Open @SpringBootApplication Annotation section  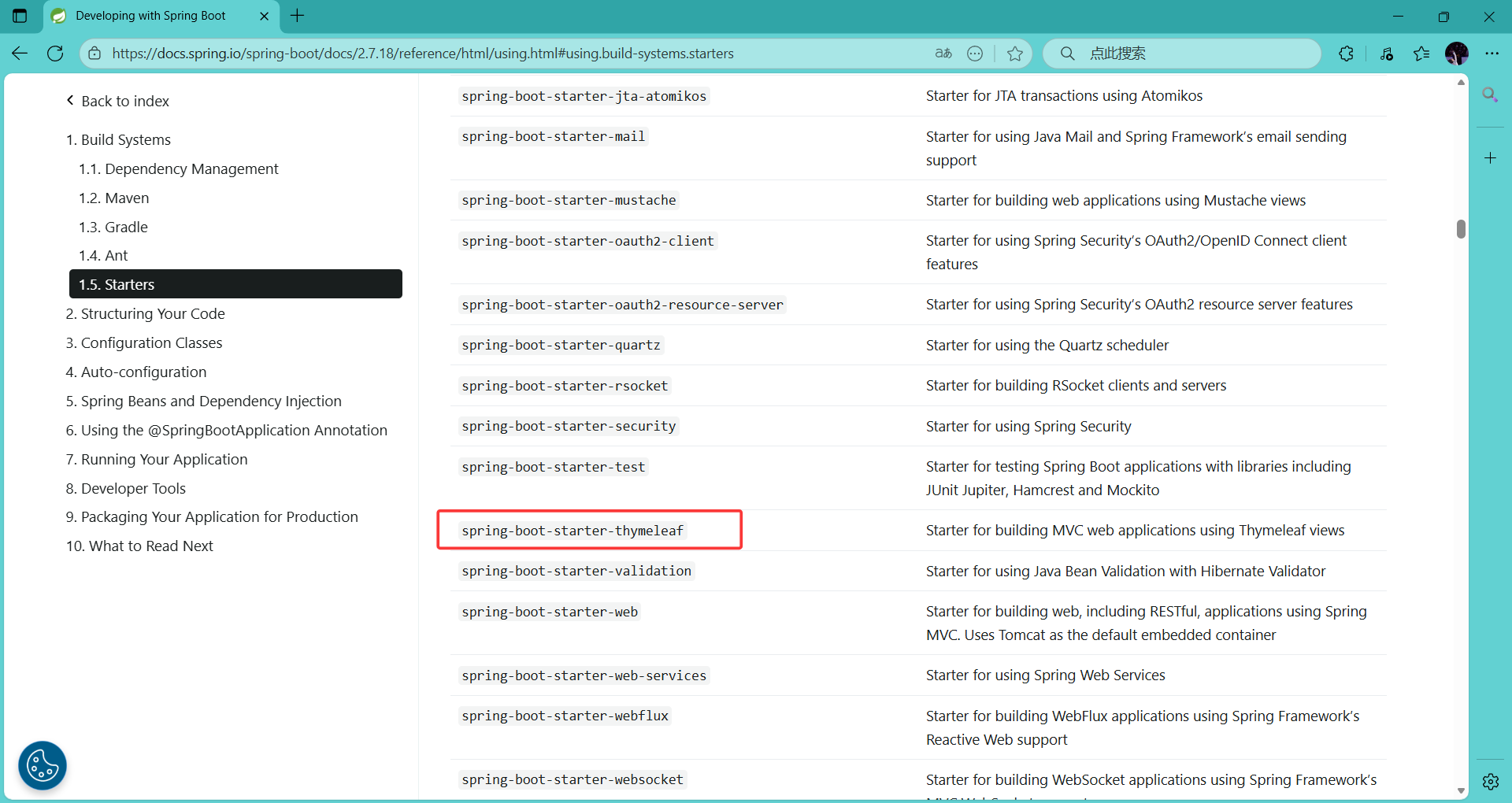pos(227,430)
